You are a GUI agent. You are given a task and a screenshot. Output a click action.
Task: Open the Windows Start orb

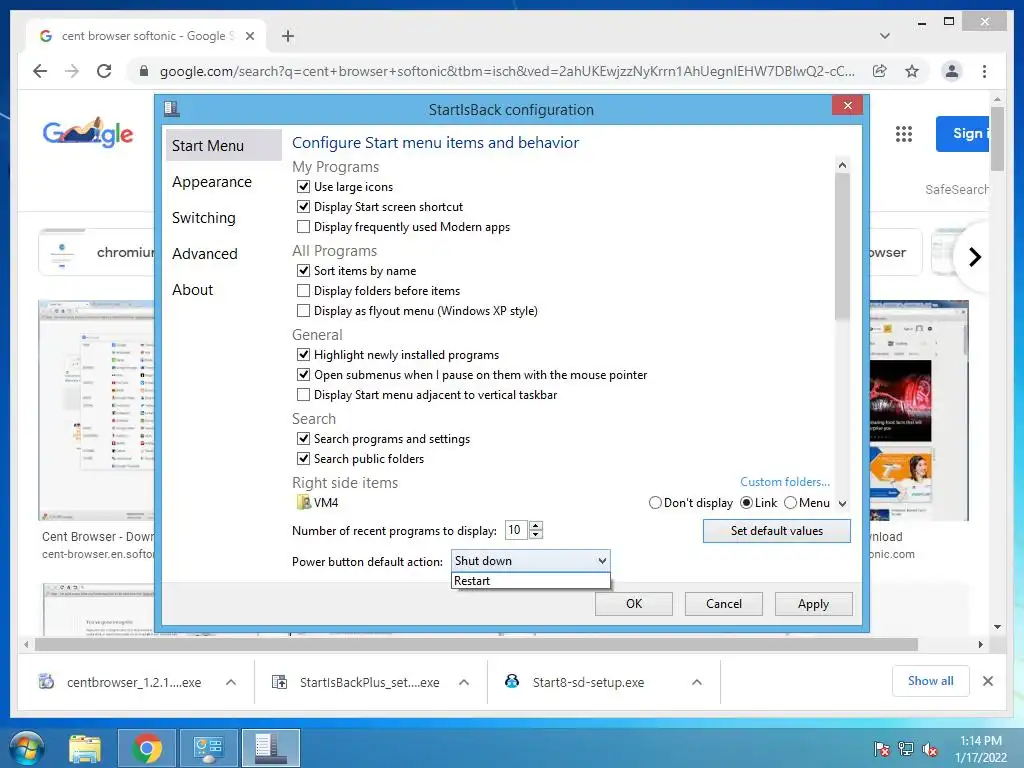coord(27,748)
